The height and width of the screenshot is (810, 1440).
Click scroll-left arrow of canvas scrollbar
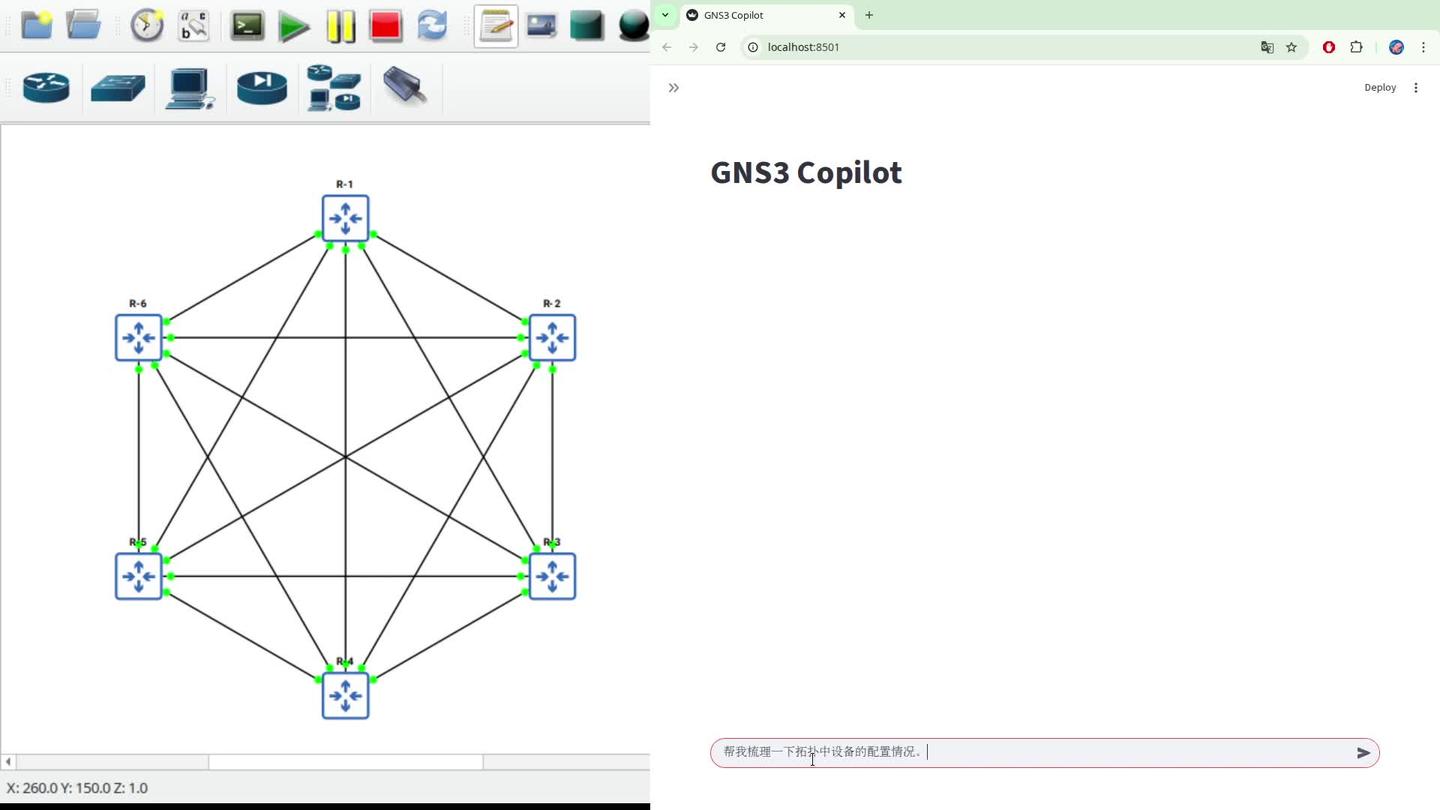(x=8, y=762)
